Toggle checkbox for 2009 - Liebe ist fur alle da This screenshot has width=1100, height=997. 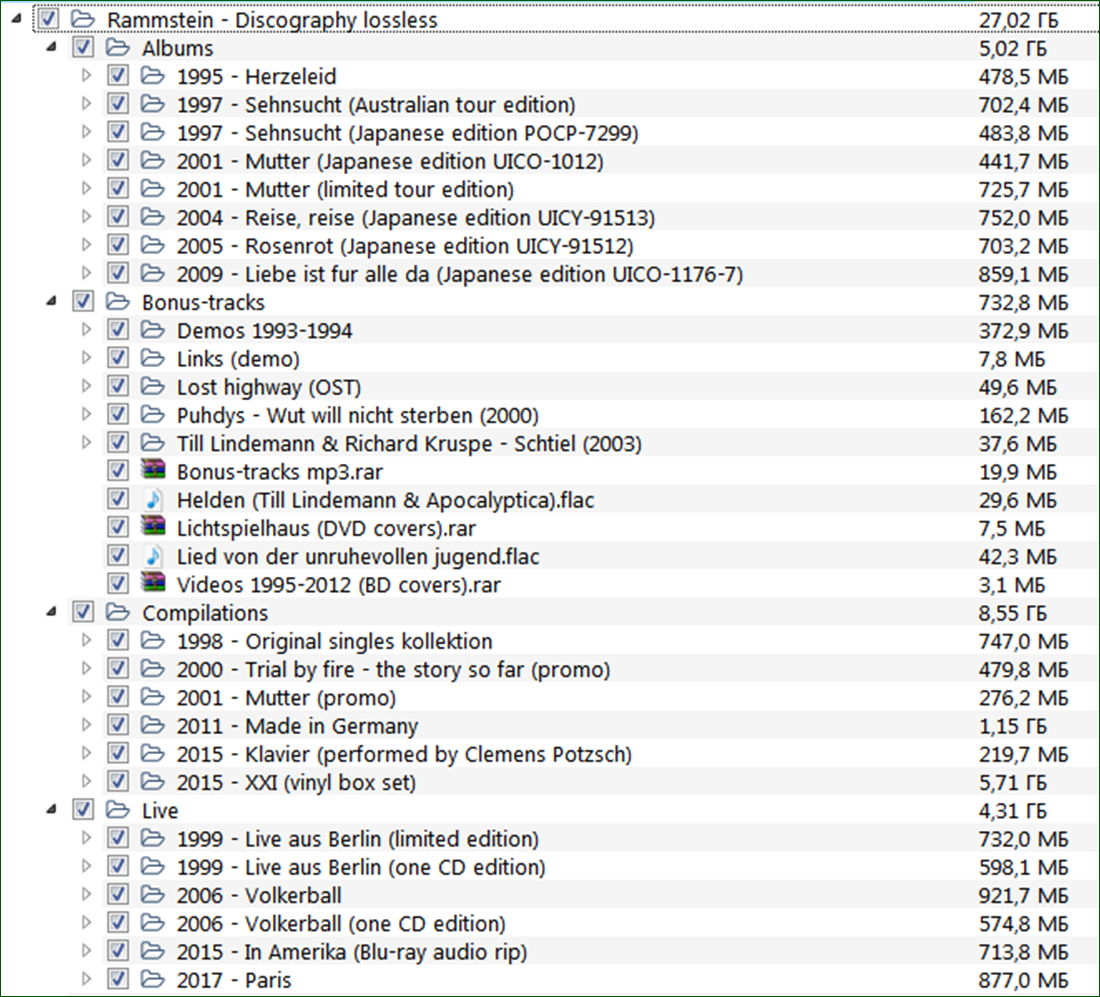click(118, 274)
